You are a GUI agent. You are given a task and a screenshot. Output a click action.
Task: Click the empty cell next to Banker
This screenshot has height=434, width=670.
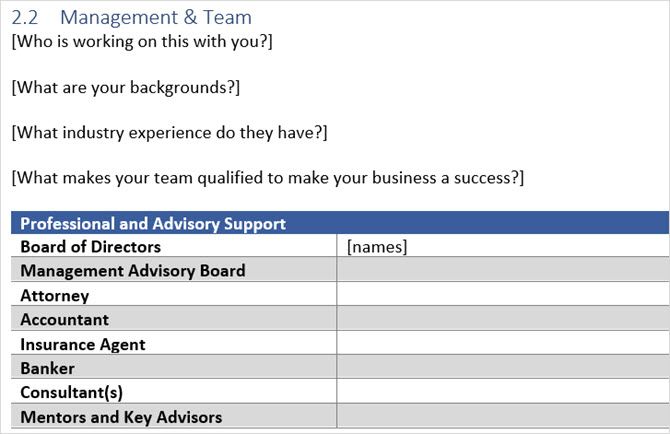click(x=502, y=368)
